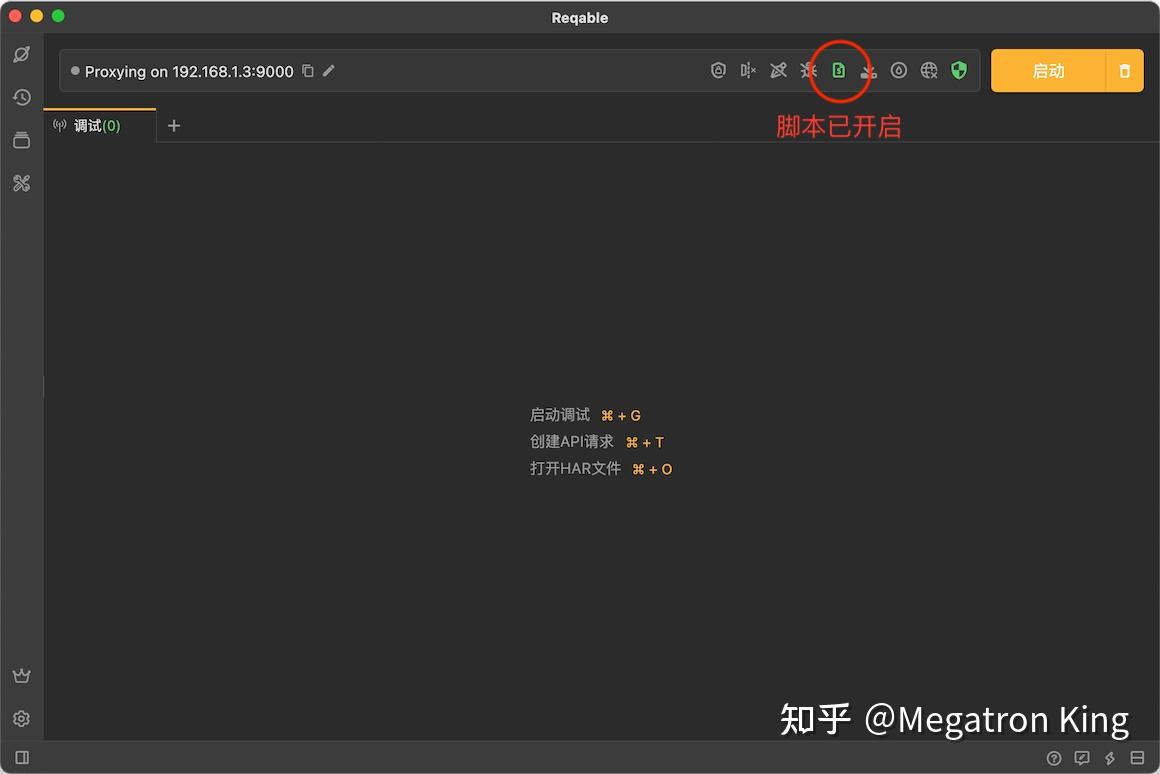Click the mirror icon next to script icon
This screenshot has height=774, width=1160.
[x=868, y=70]
